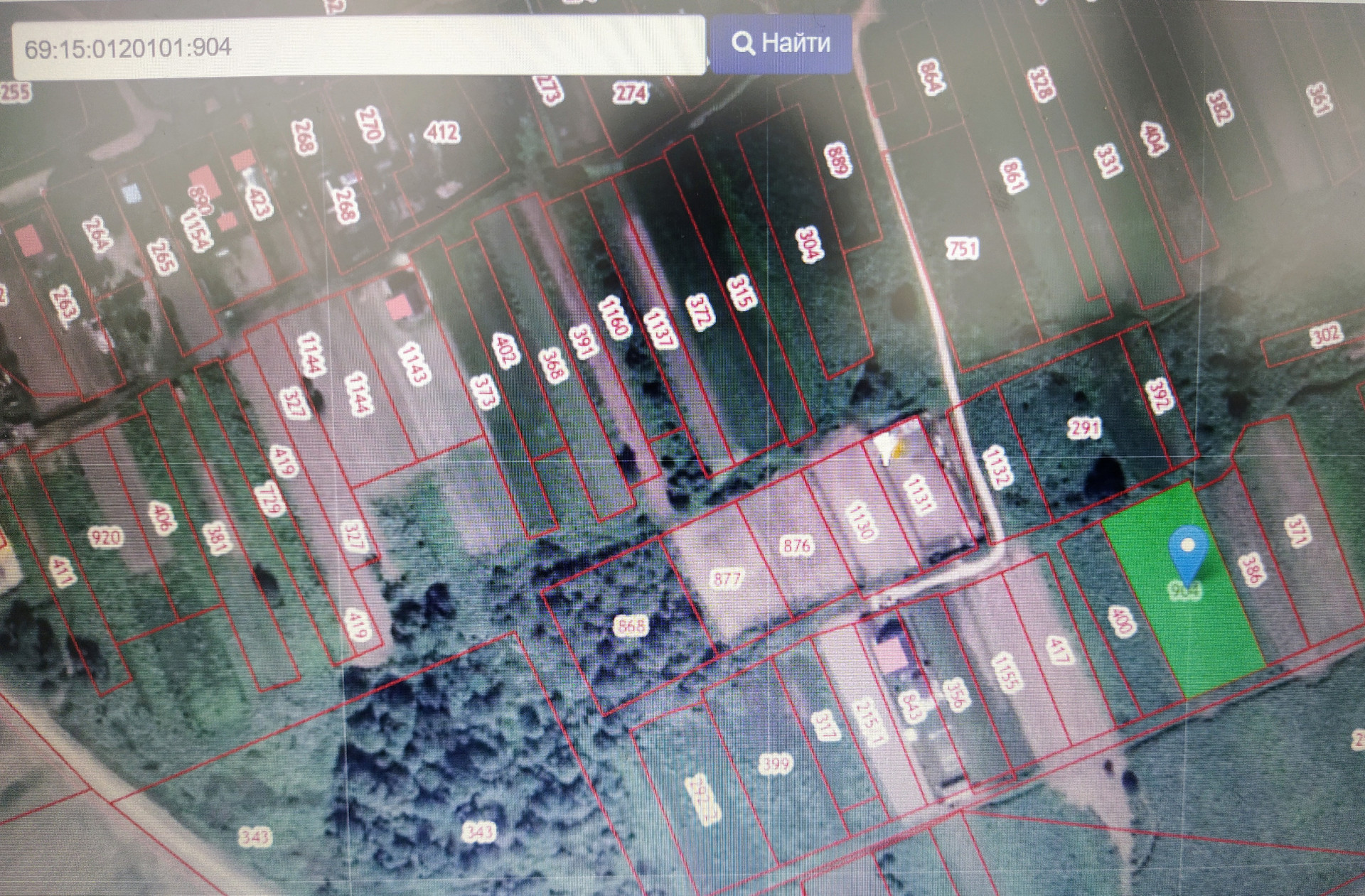Click parcel label 302
The image size is (1365, 896).
pyautogui.click(x=1324, y=335)
